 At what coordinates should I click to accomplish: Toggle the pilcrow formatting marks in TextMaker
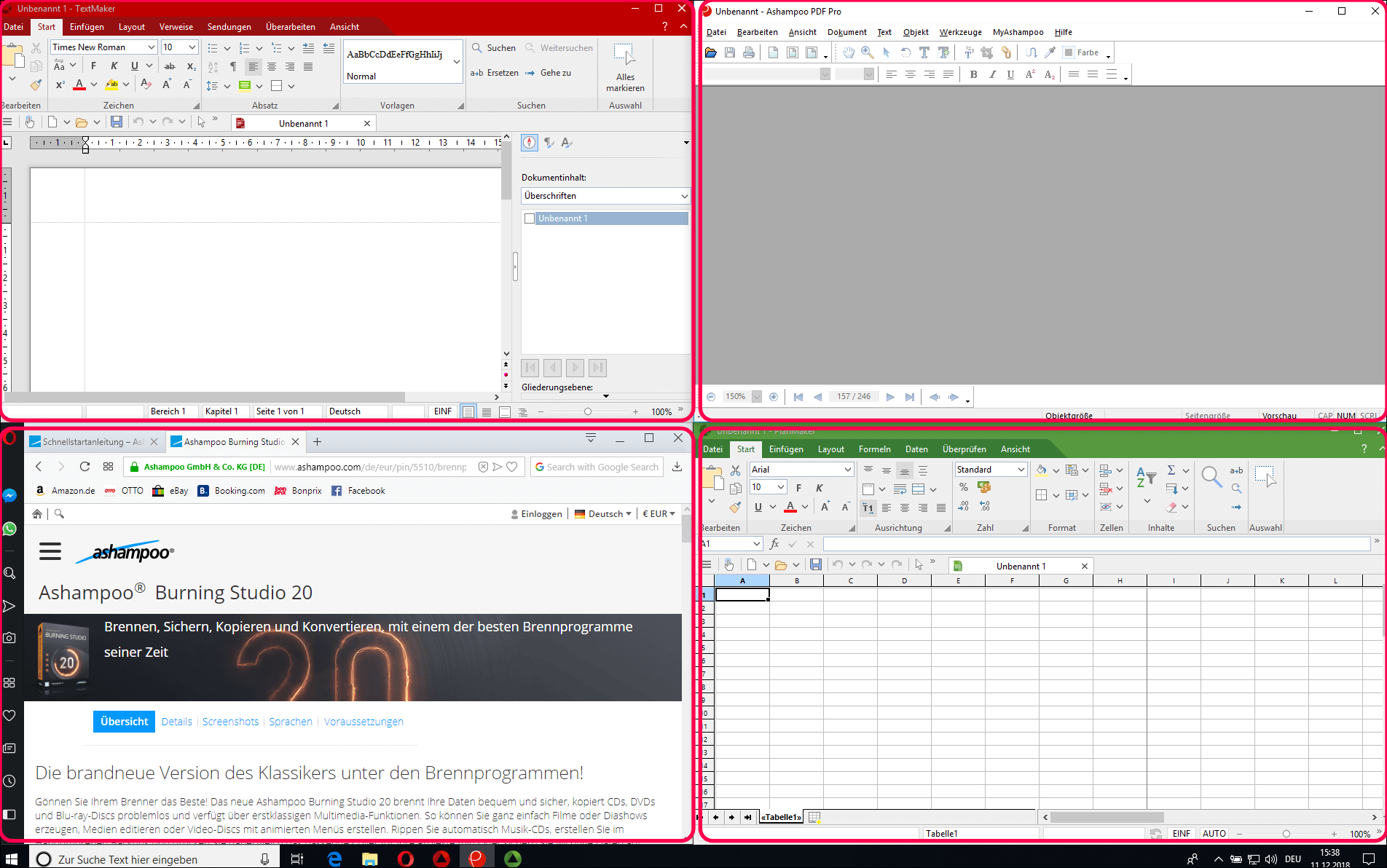pos(233,66)
